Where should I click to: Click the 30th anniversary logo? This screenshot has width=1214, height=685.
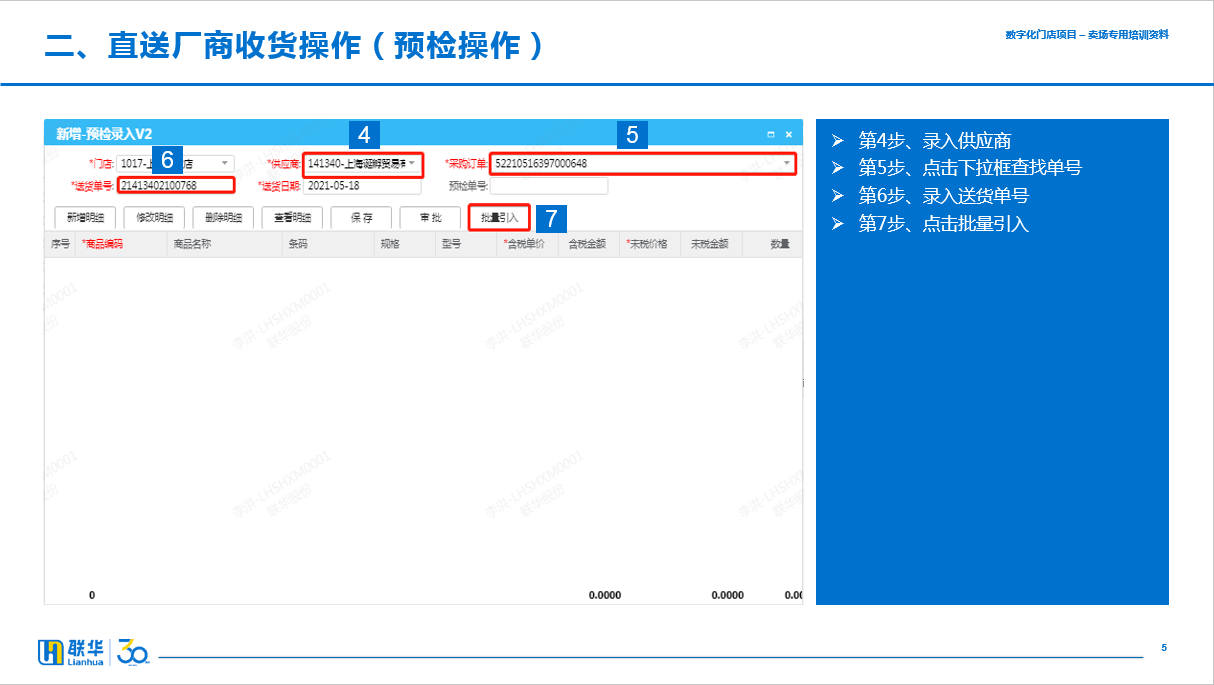click(133, 653)
